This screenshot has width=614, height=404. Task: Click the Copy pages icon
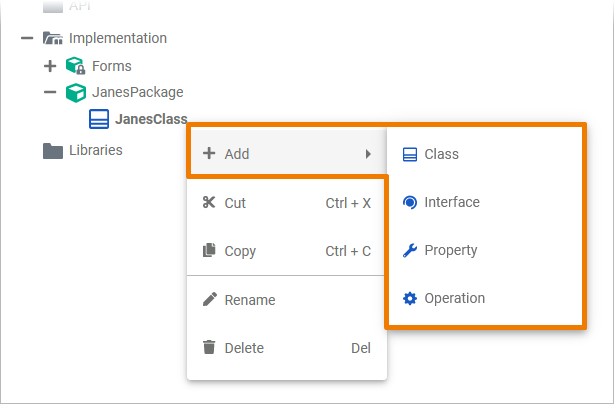(x=209, y=251)
